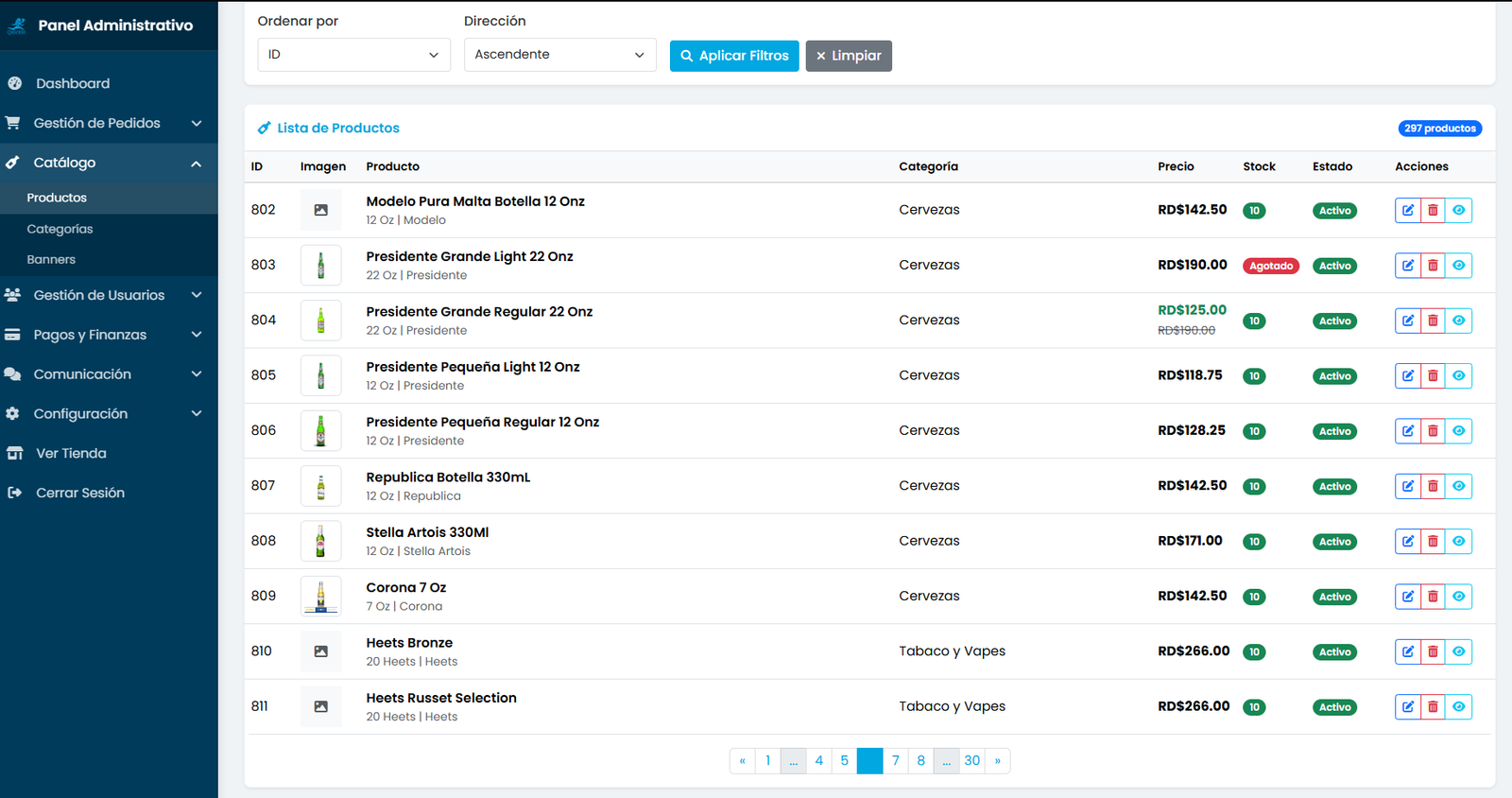Select Categorías submenu item
The width and height of the screenshot is (1512, 798).
click(x=109, y=229)
